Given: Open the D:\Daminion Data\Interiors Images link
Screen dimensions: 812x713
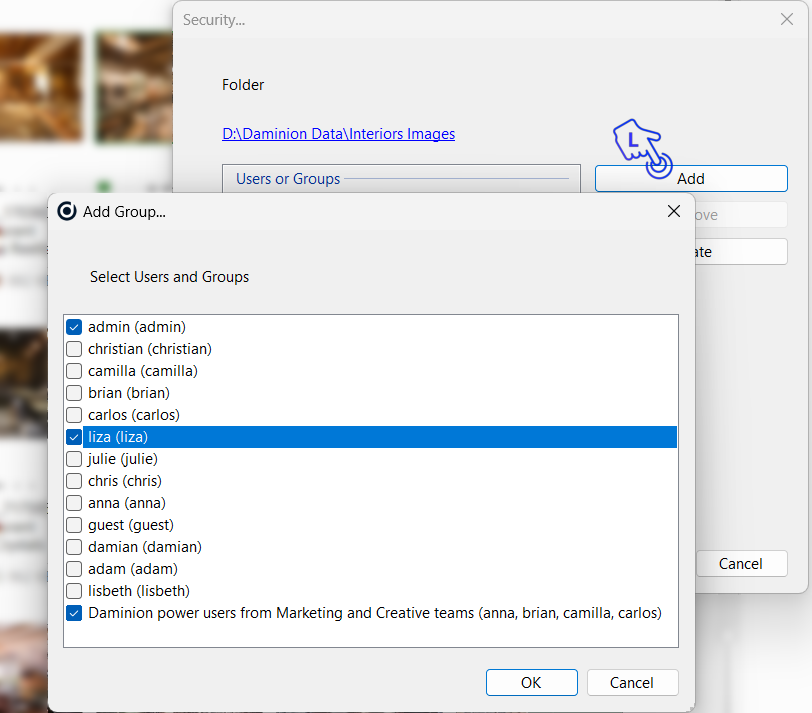Looking at the screenshot, I should (338, 134).
